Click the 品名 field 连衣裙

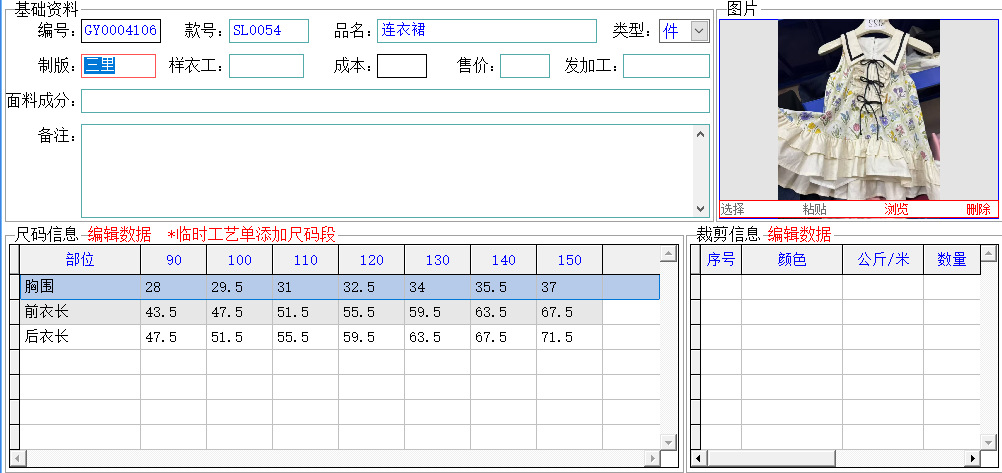489,31
